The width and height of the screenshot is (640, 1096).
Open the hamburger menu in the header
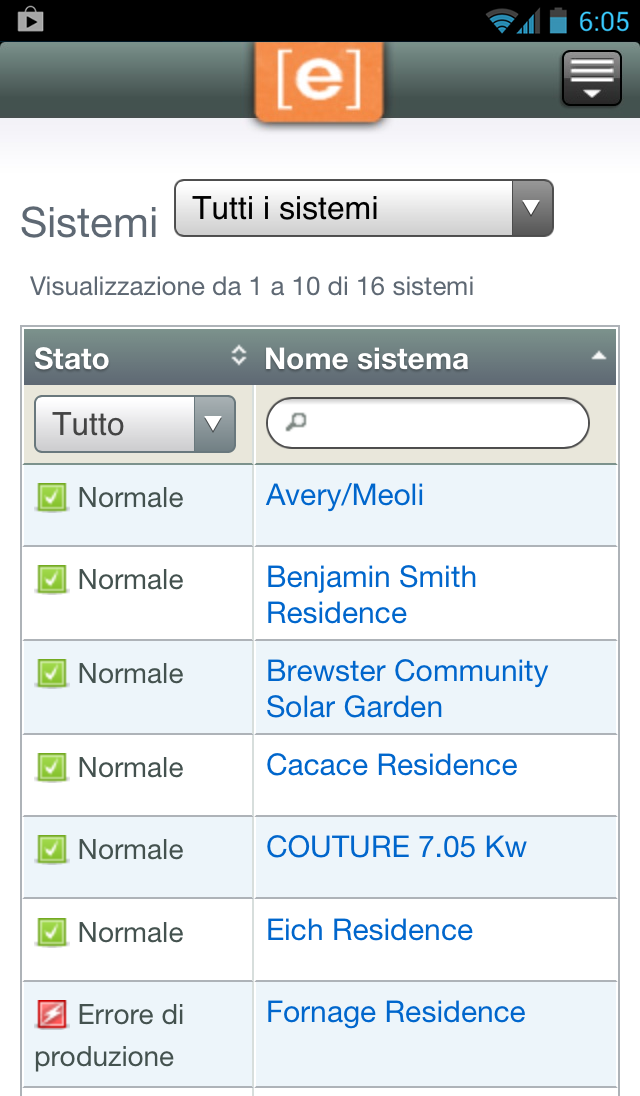(x=592, y=78)
